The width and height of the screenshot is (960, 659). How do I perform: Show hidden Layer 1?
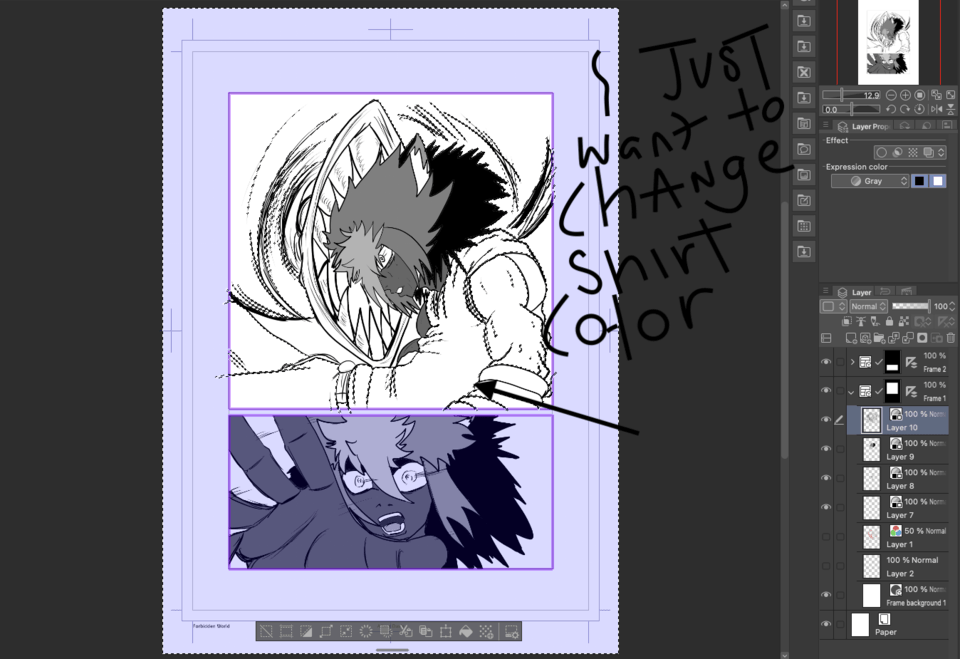click(x=826, y=537)
